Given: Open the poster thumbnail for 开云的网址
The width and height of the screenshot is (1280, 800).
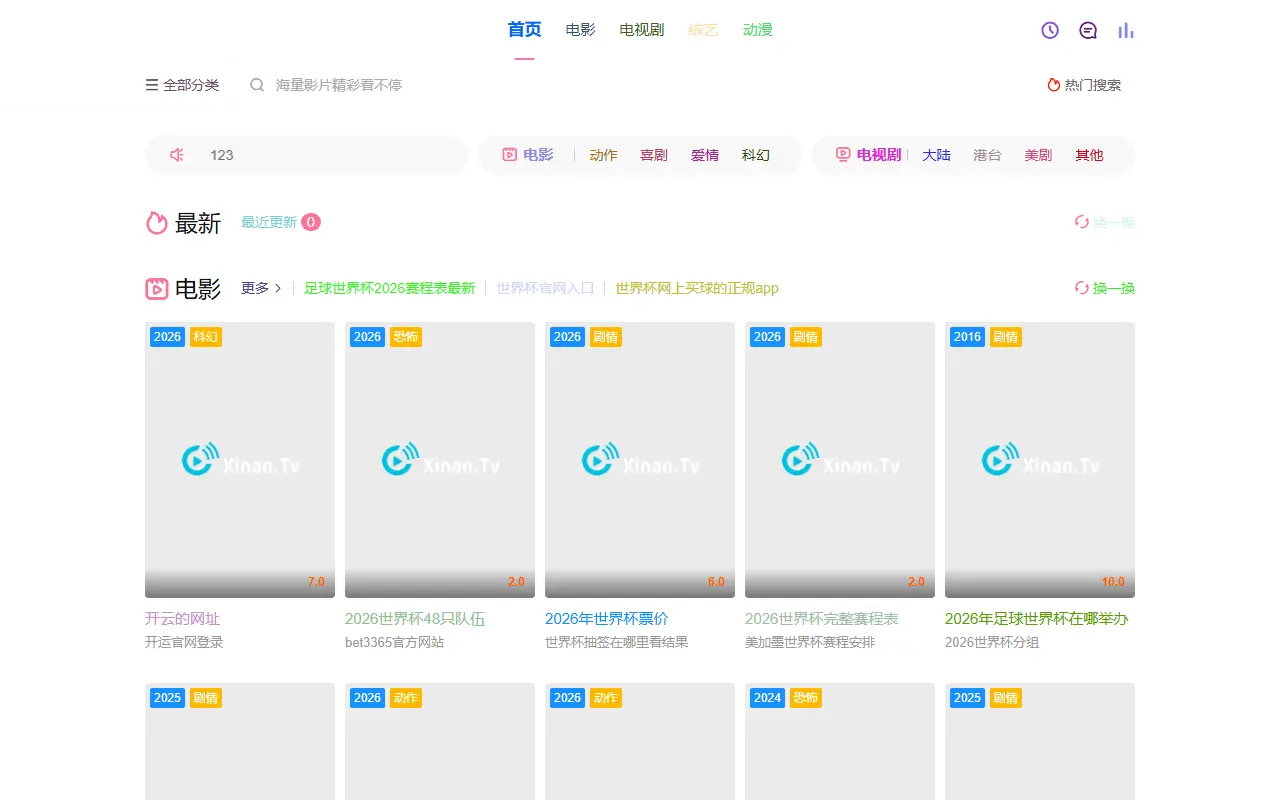Looking at the screenshot, I should pos(240,460).
